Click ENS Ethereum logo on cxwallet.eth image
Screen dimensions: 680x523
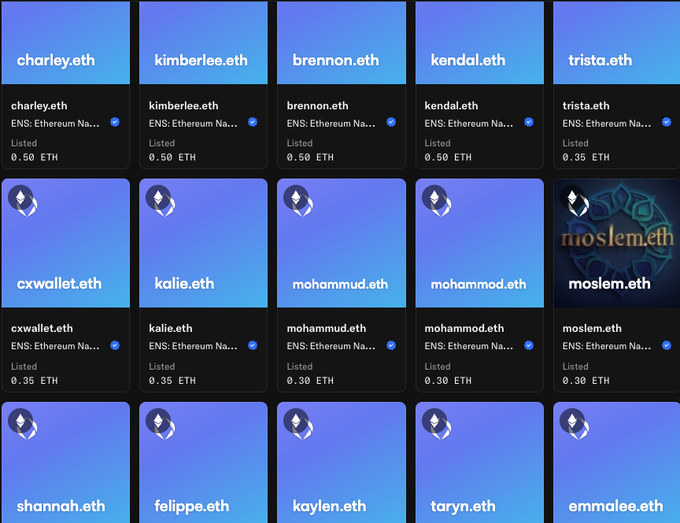point(23,201)
